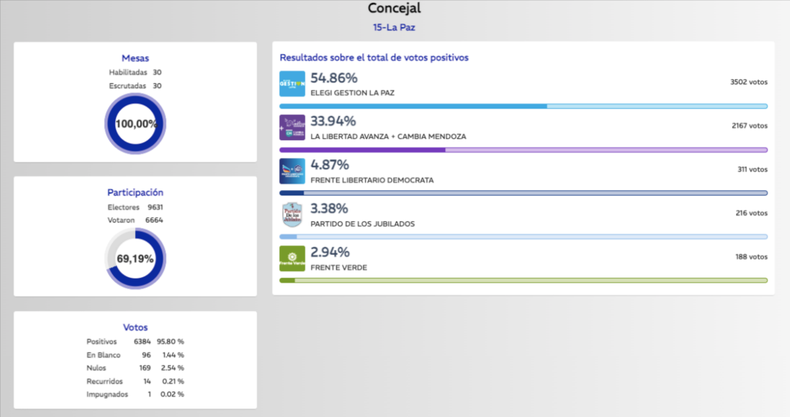This screenshot has width=790, height=417.
Task: Click the 3502 votos count
Action: pos(748,82)
